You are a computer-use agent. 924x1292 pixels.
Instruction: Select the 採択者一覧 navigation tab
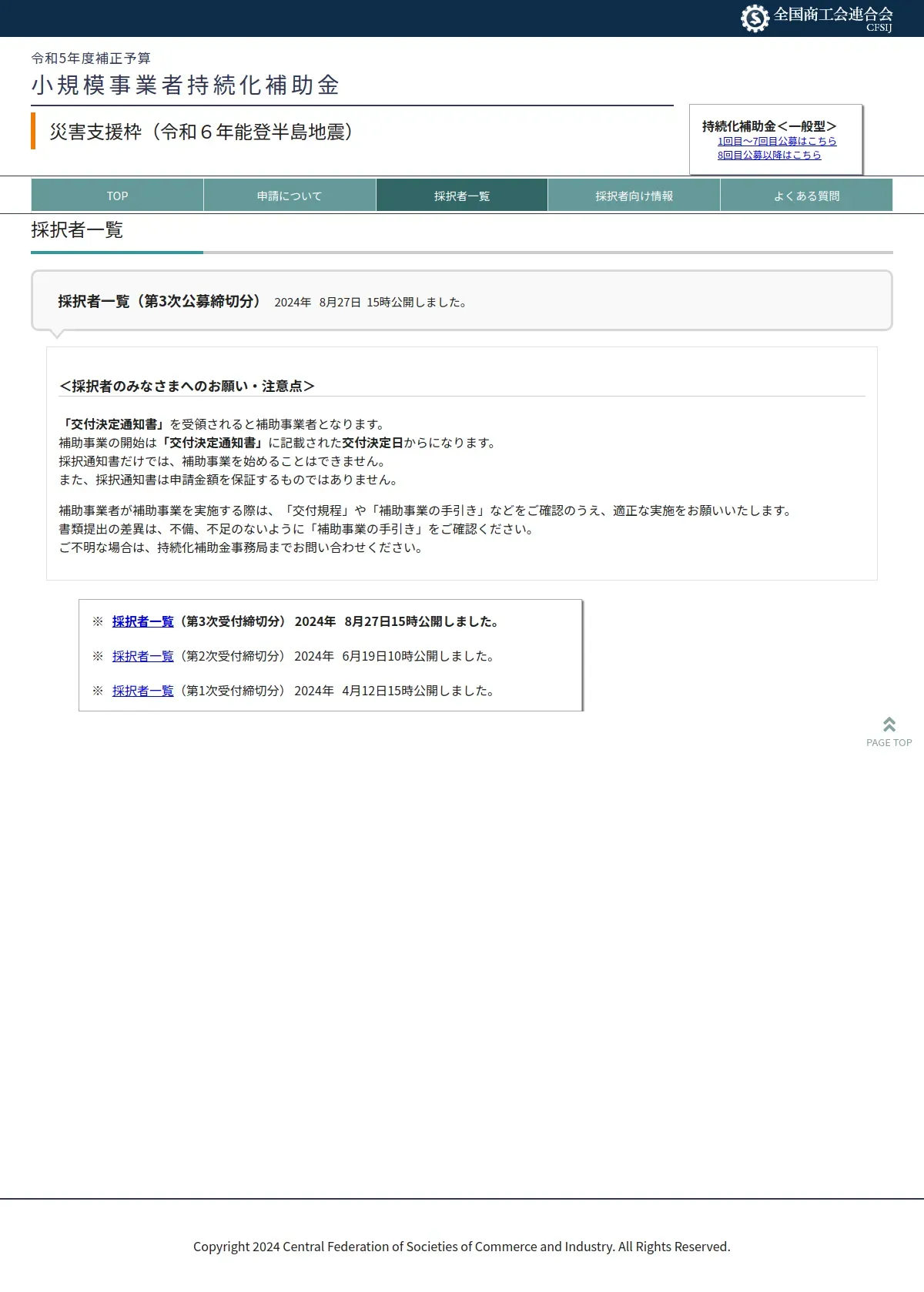click(x=462, y=196)
